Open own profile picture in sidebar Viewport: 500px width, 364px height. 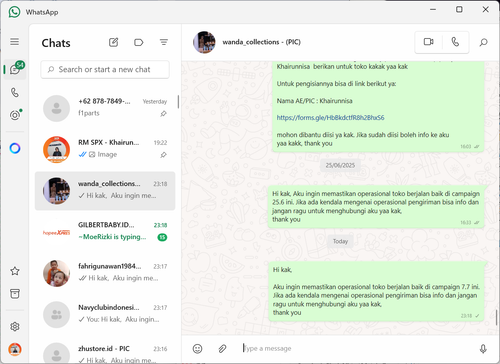[15, 349]
